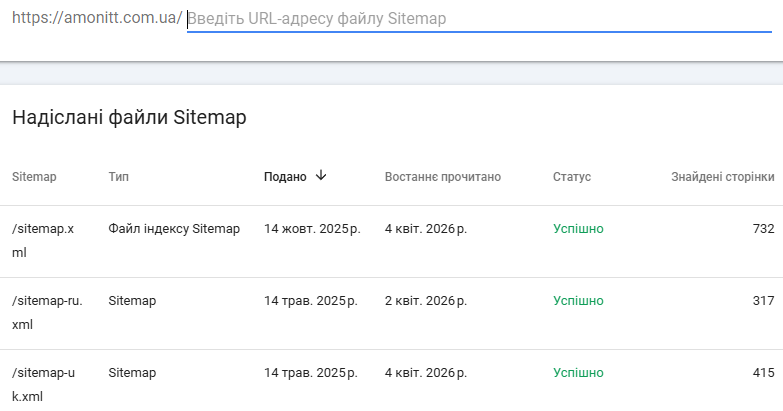Click the Успішно status for /sitemap-uk.xml

[x=578, y=373]
